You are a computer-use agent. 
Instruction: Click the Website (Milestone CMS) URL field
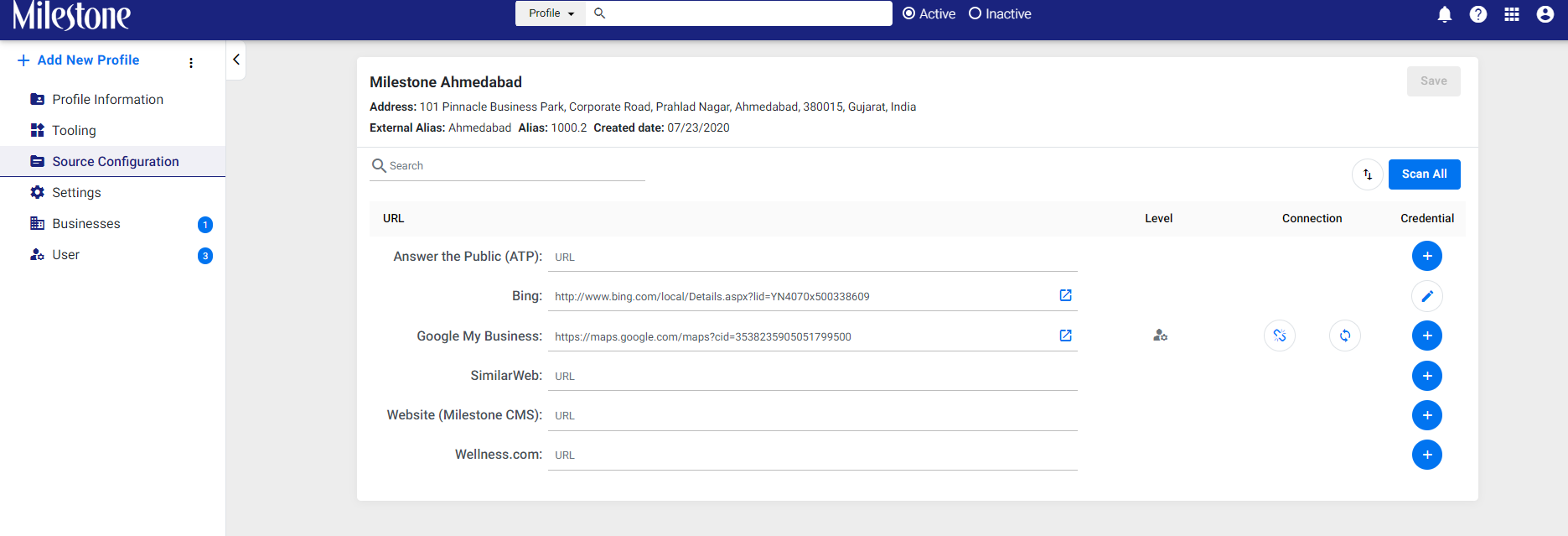pos(812,416)
